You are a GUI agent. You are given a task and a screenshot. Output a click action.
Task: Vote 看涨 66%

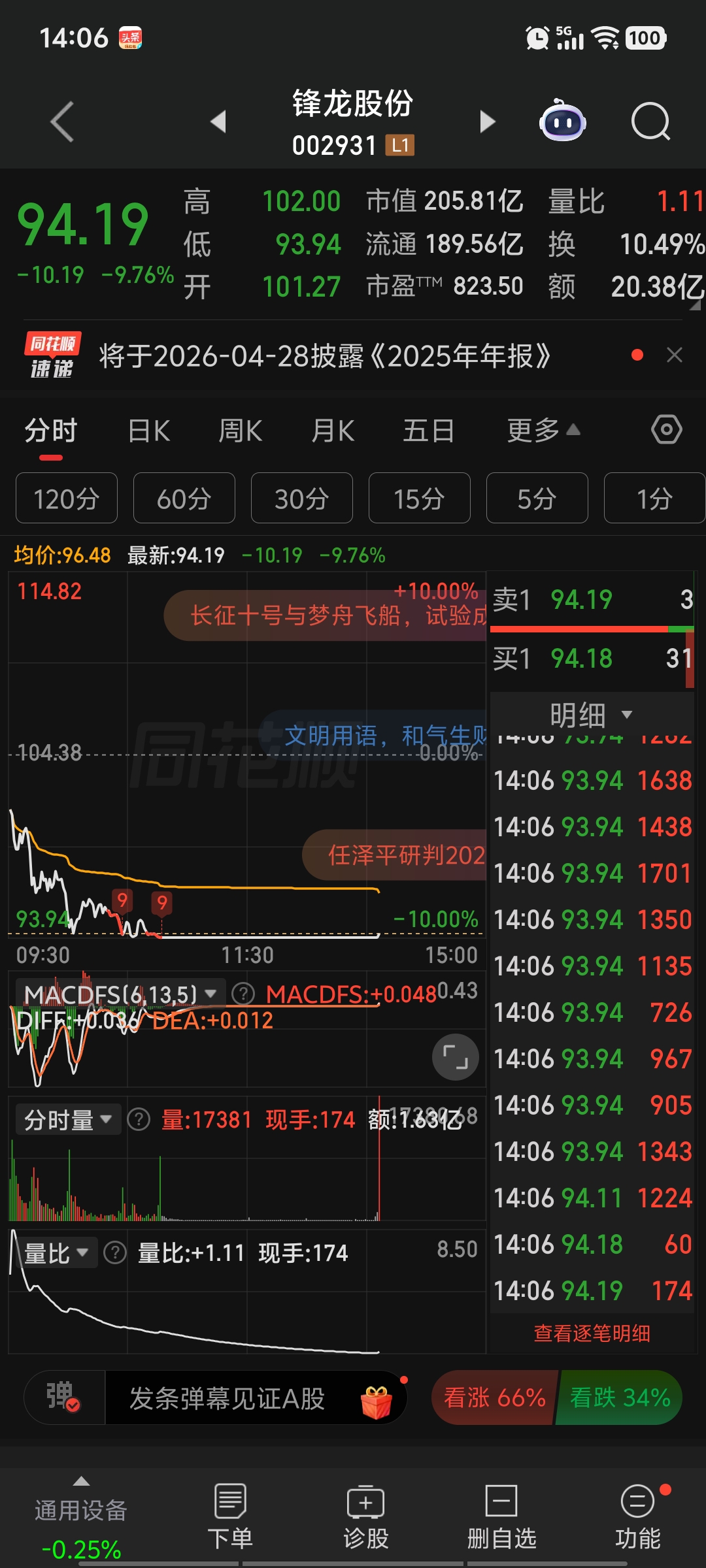(x=494, y=1397)
